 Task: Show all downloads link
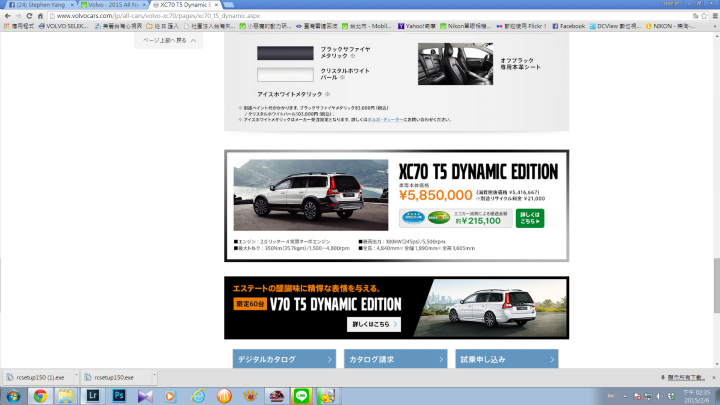(683, 377)
